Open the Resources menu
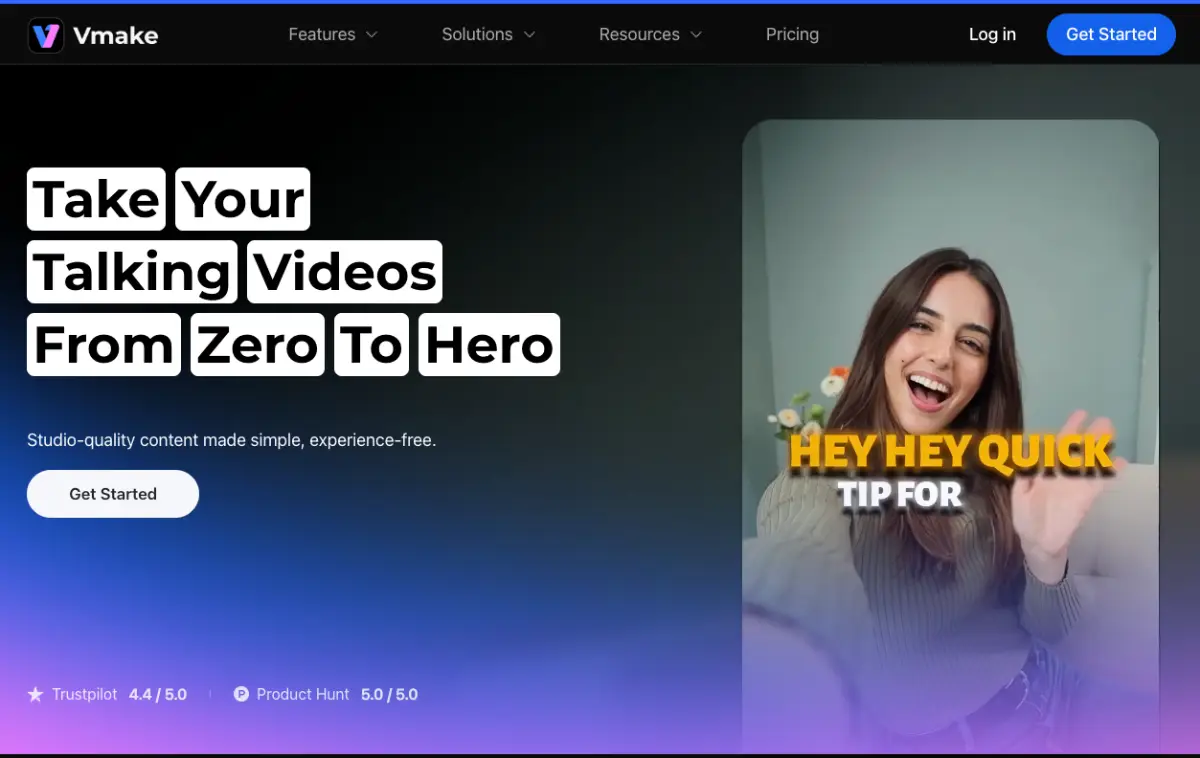Screen dimensions: 1200x758 639,34
